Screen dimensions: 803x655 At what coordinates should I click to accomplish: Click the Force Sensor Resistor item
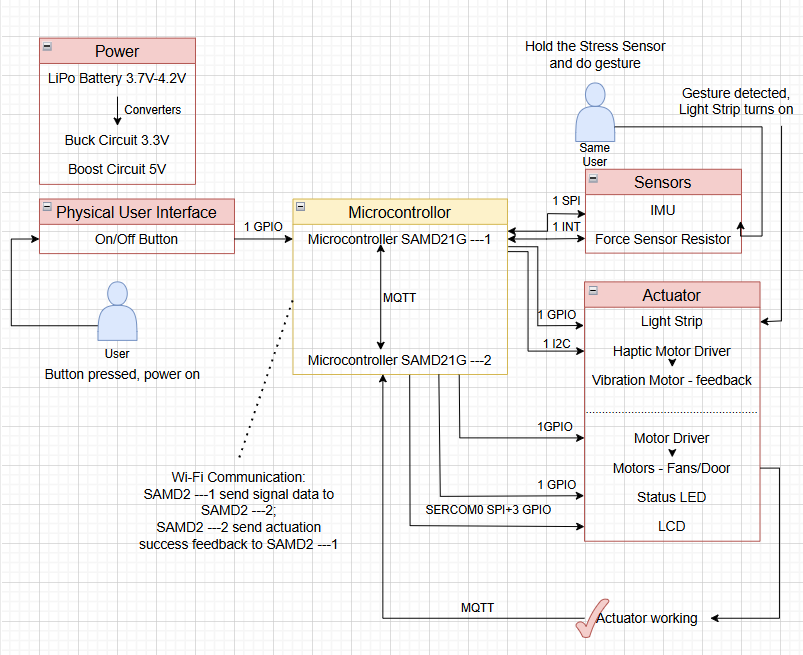click(x=662, y=239)
